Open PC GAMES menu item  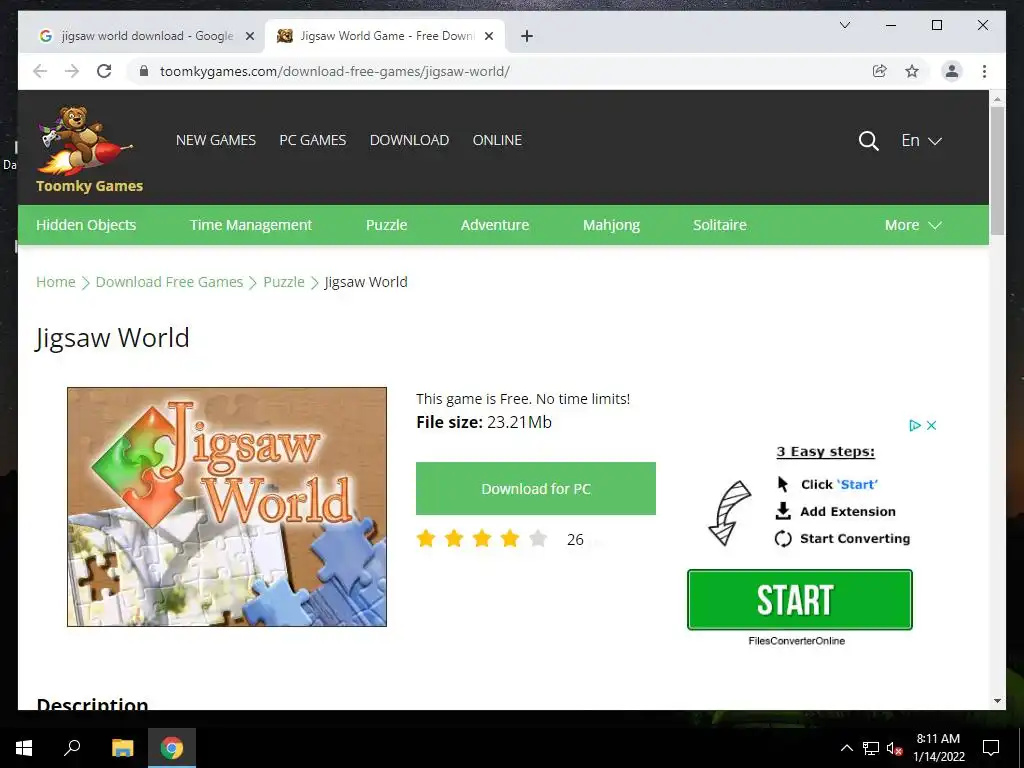313,140
